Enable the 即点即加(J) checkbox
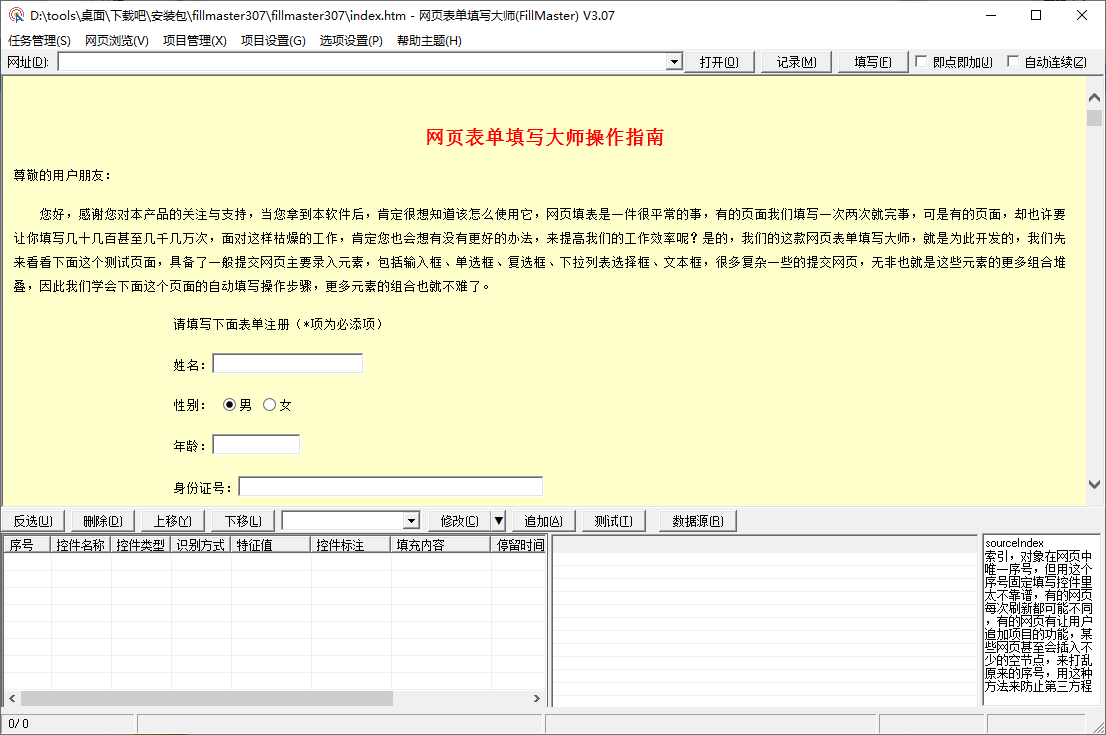Image resolution: width=1106 pixels, height=735 pixels. coord(921,61)
